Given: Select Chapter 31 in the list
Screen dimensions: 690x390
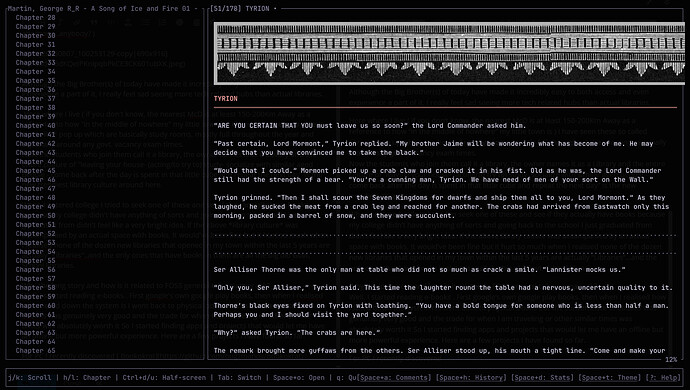Looking at the screenshot, I should (36, 44).
